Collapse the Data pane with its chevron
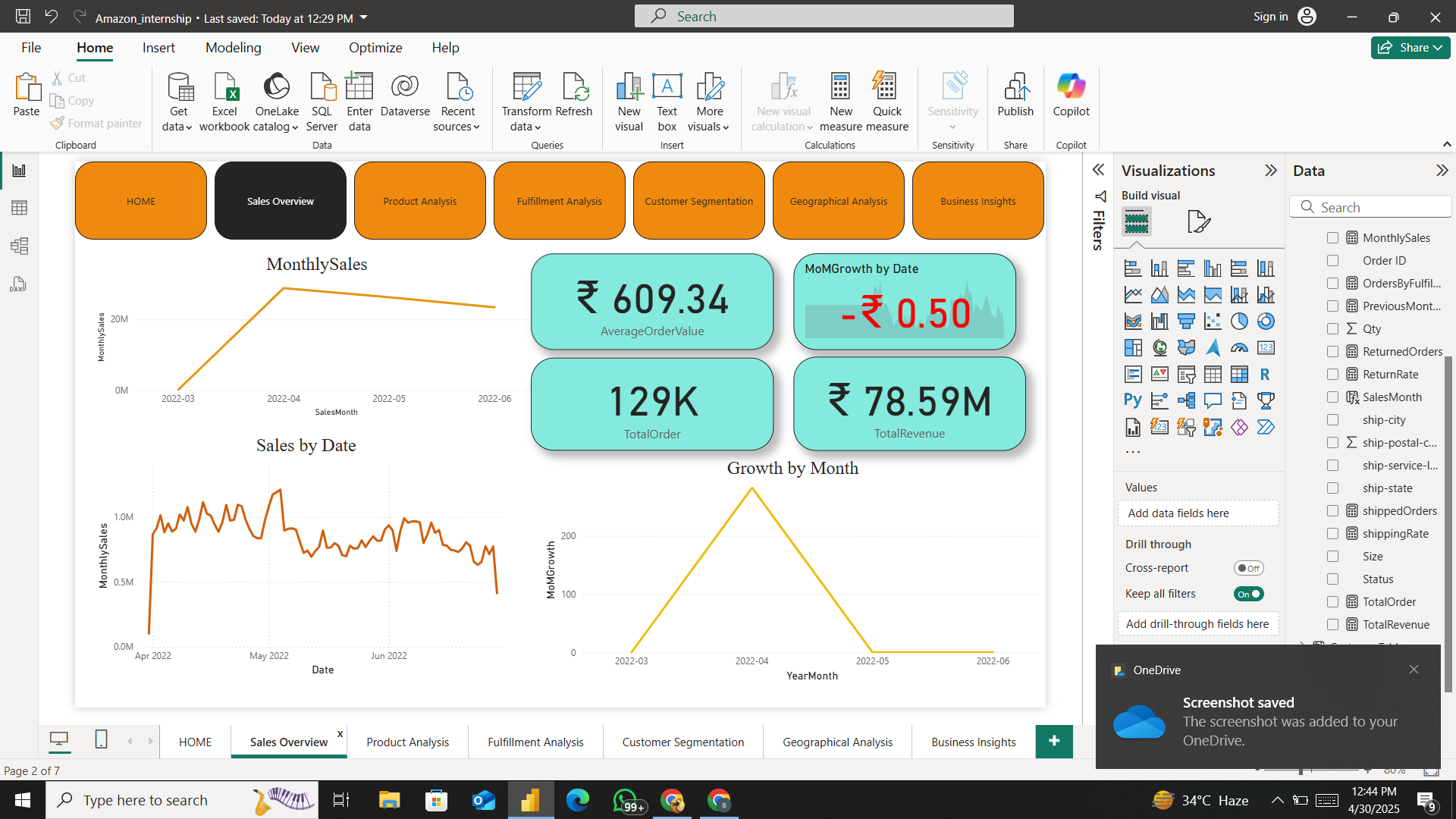1456x819 pixels. (x=1443, y=171)
